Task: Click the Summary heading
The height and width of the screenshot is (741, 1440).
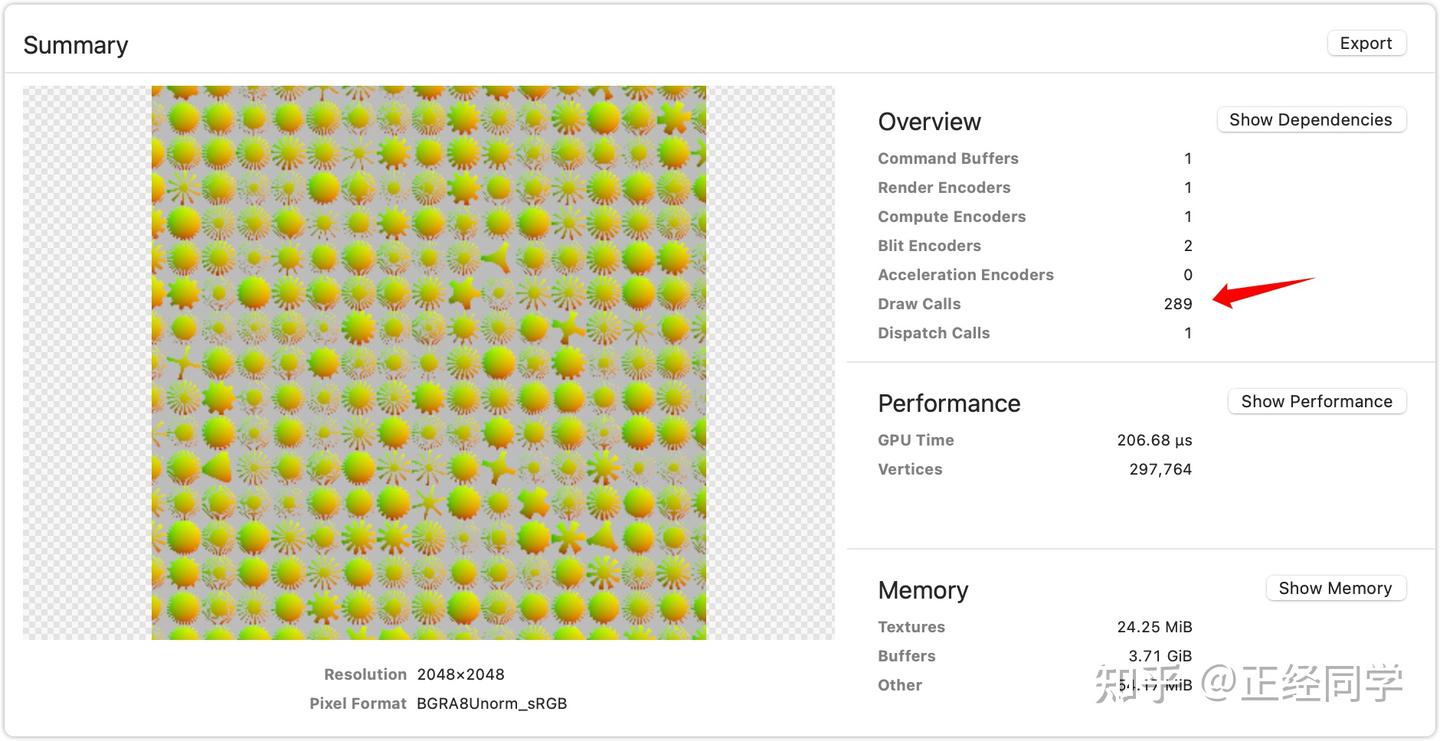Action: [x=76, y=45]
